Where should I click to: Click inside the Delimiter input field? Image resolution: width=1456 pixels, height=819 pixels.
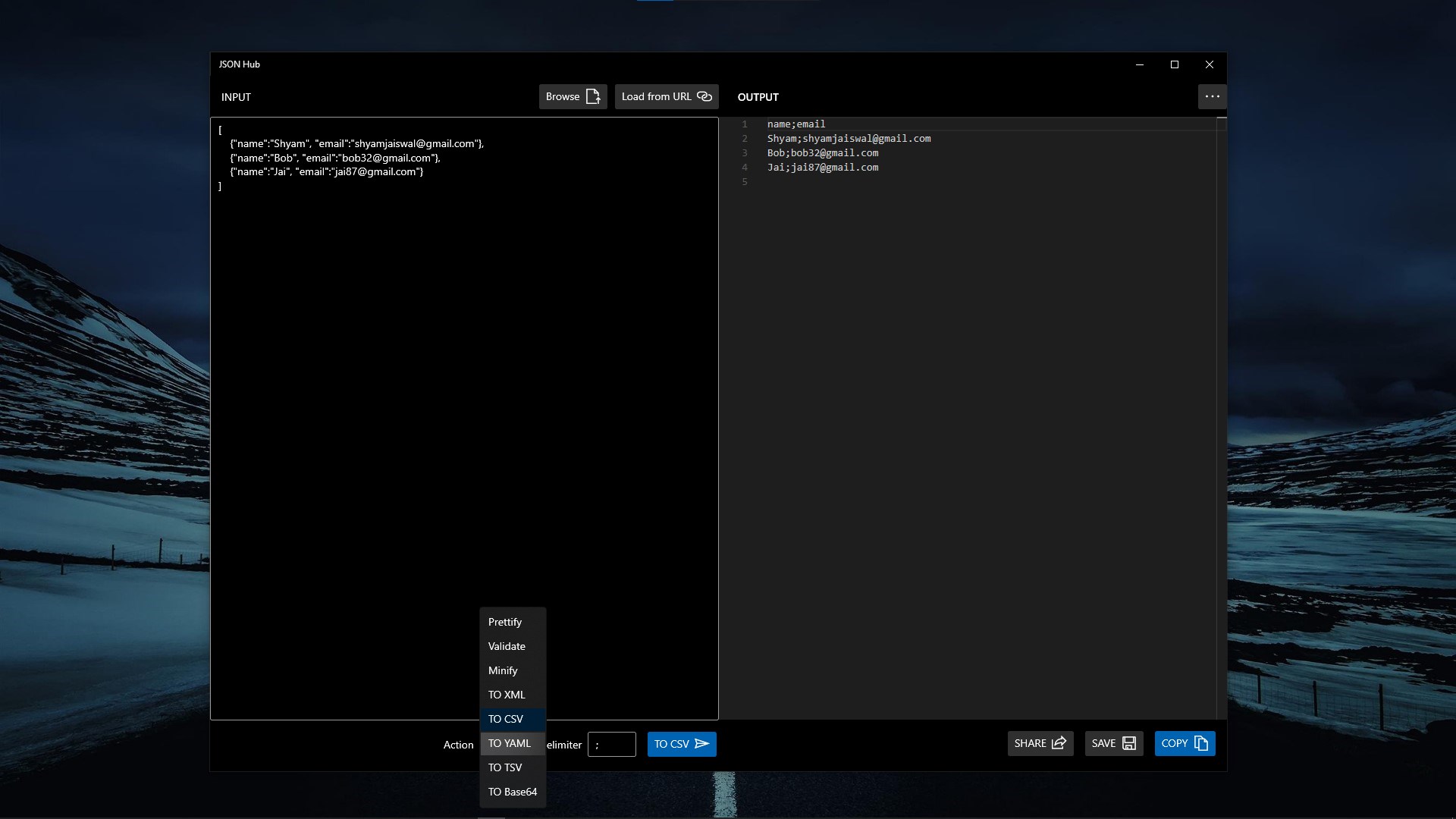point(611,745)
